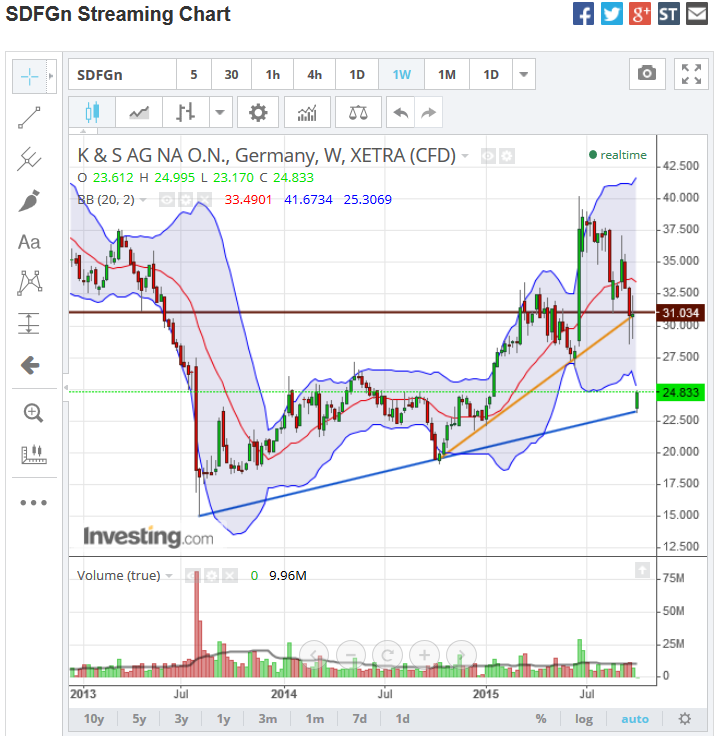Open the chart style dropdown arrow
The width and height of the screenshot is (715, 736).
[x=220, y=112]
